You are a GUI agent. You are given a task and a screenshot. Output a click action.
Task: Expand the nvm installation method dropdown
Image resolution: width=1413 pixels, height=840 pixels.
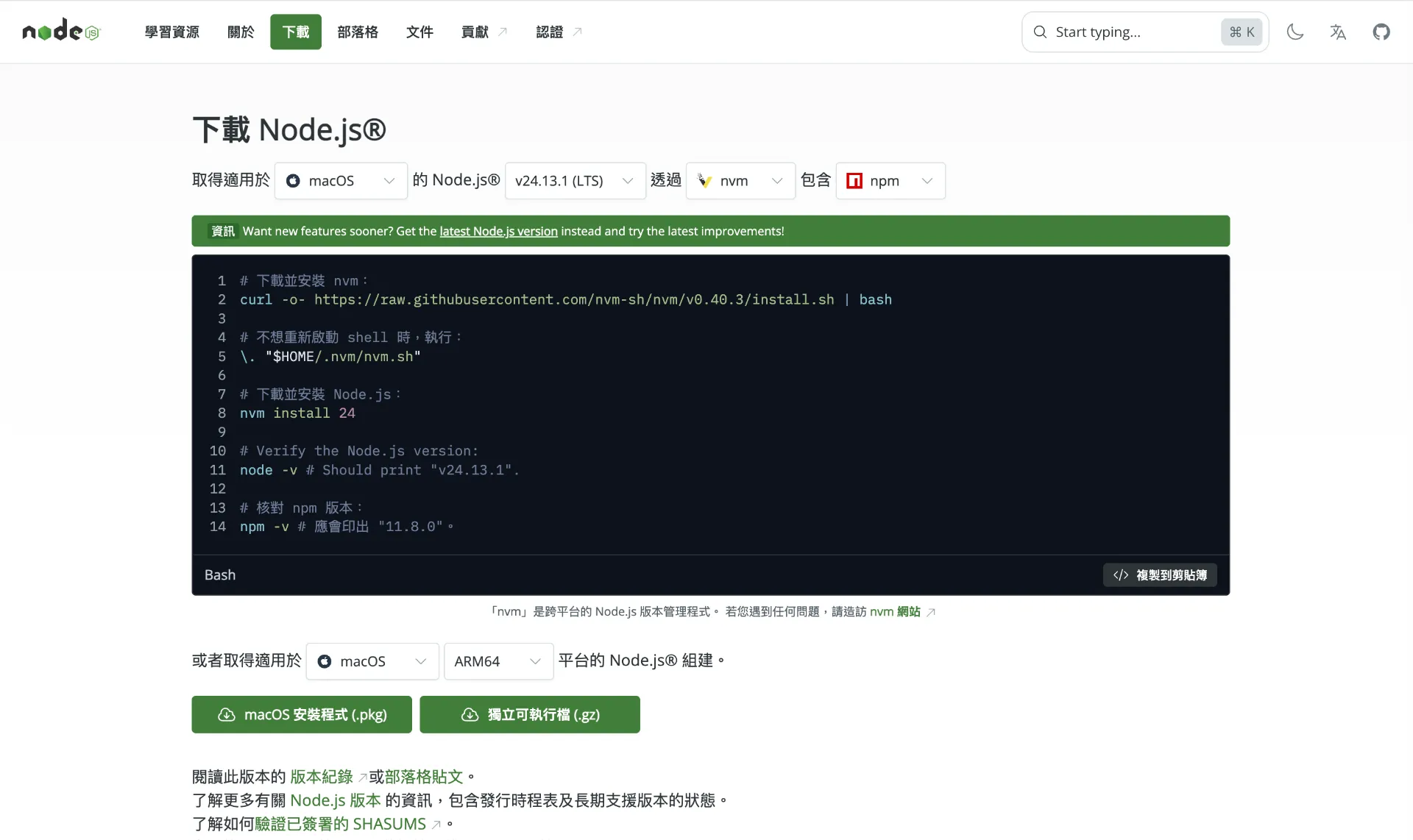click(740, 181)
